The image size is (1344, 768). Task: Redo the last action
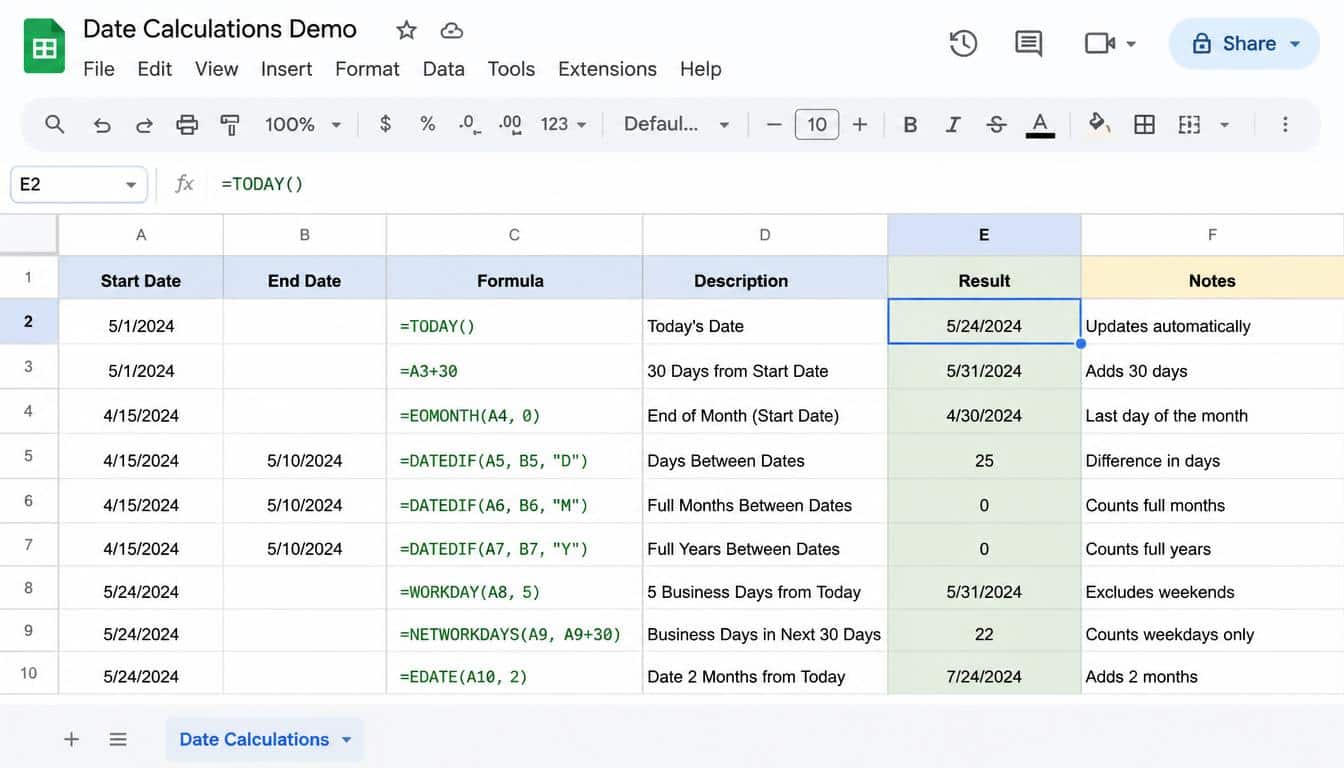point(144,124)
